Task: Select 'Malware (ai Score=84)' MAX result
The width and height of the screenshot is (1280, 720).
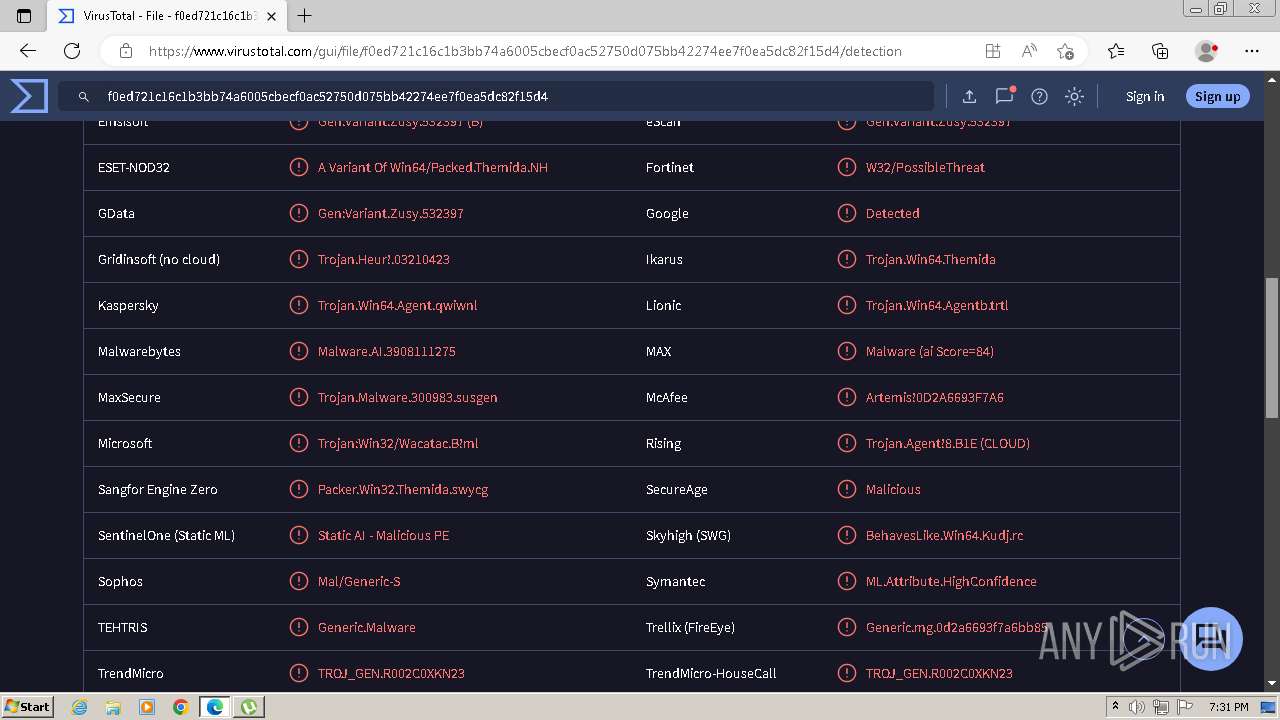Action: 930,351
